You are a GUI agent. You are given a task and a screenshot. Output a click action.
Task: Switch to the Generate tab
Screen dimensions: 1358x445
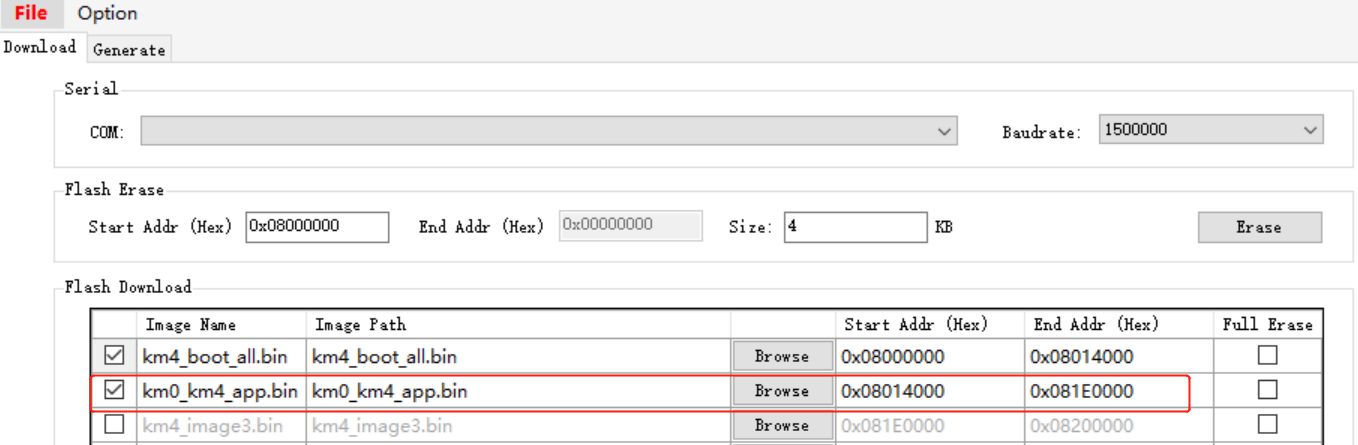click(x=129, y=49)
